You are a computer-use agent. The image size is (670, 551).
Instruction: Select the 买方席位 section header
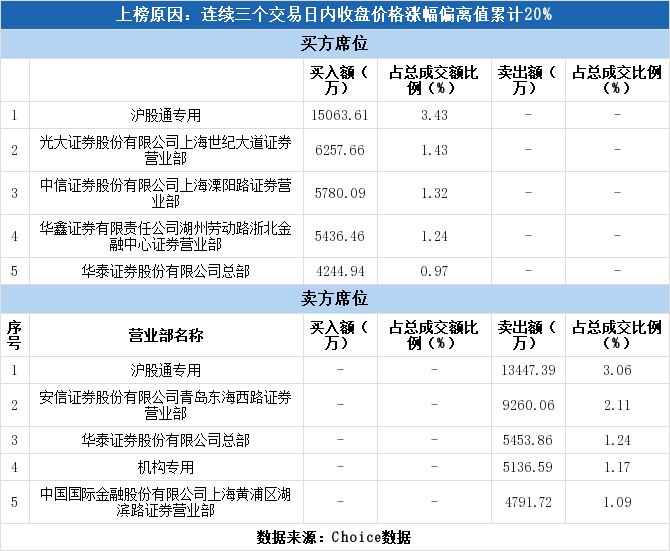coord(334,44)
